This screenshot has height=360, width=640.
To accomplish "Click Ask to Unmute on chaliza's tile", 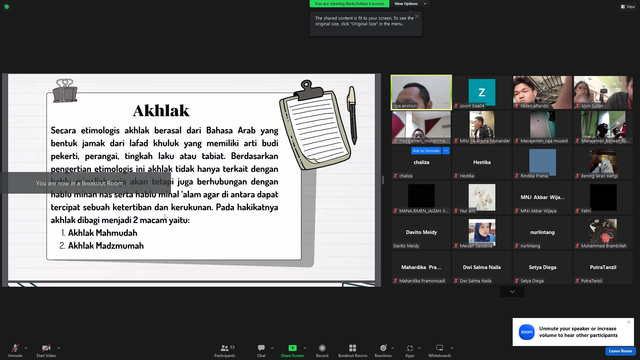I will click(x=426, y=151).
